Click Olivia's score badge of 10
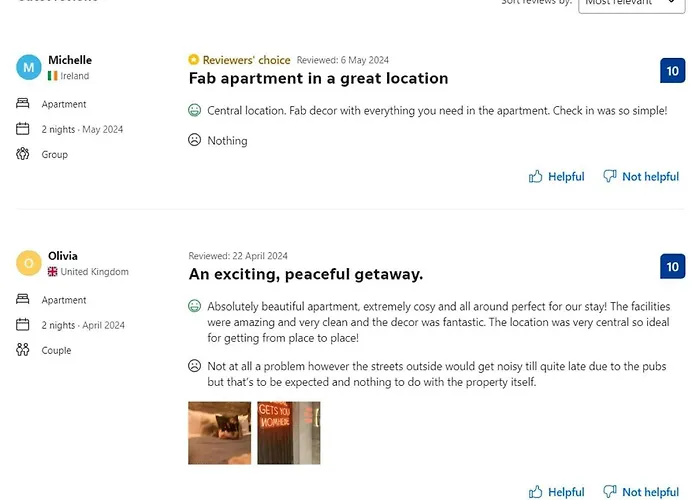 [672, 267]
